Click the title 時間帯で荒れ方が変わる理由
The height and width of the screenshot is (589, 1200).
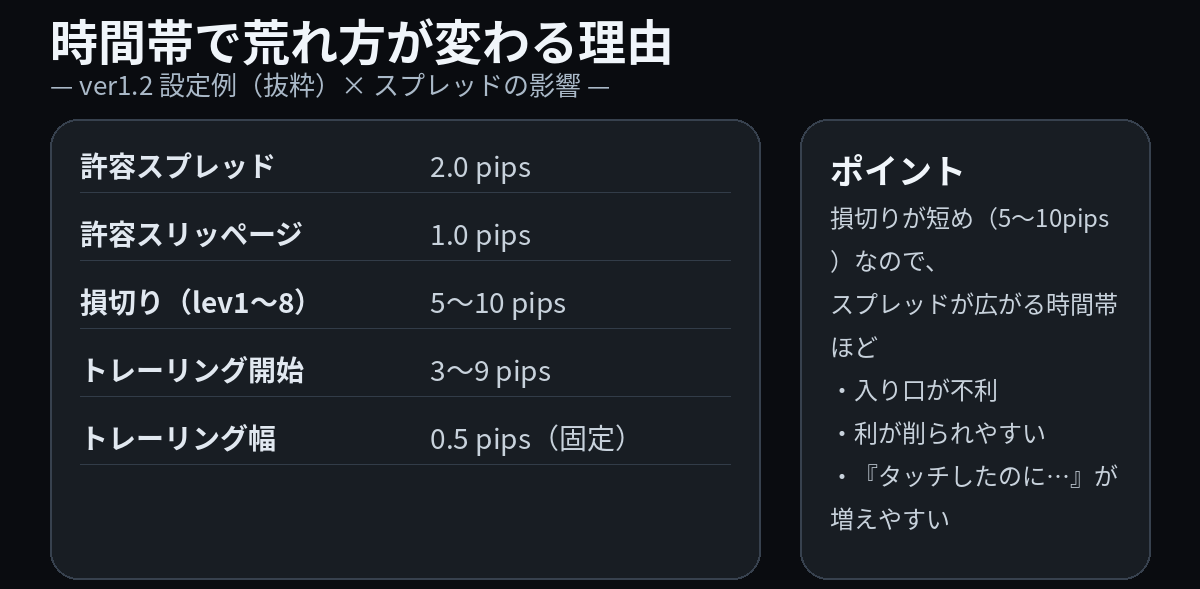pos(361,43)
